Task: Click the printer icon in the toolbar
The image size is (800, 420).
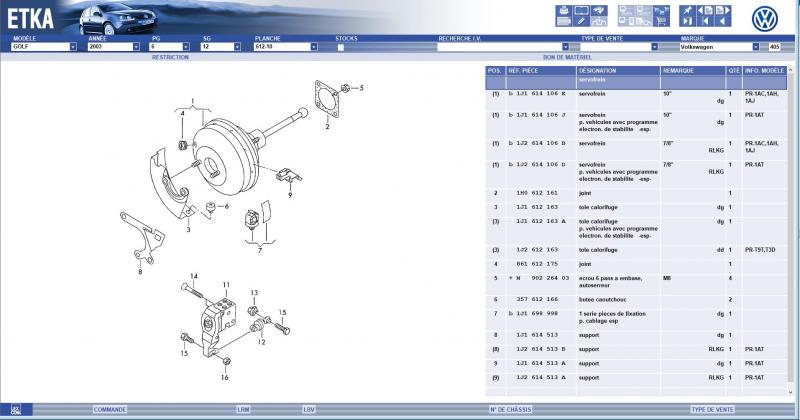Action: (562, 11)
